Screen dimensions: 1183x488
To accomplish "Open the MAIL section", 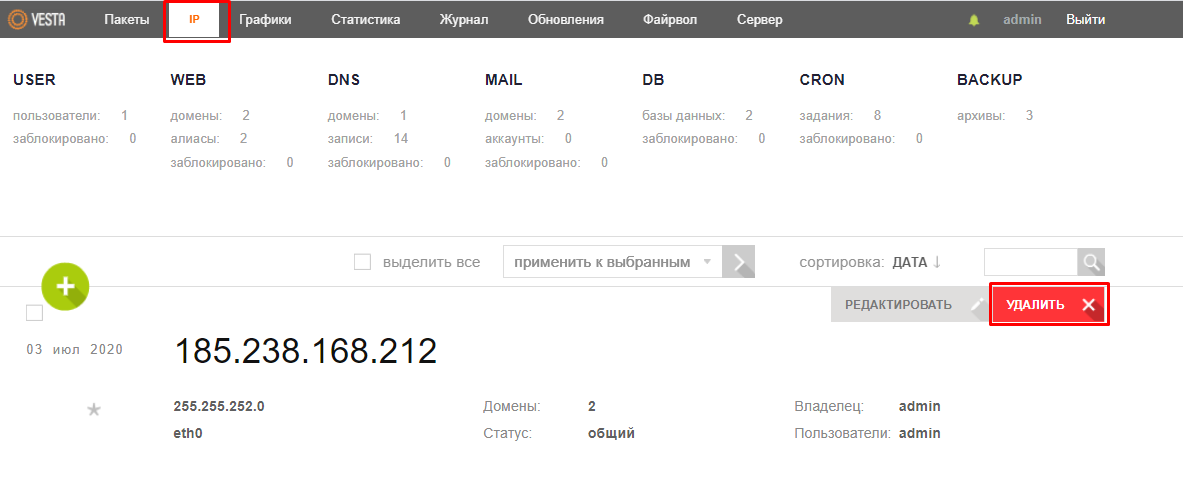I will pos(504,80).
